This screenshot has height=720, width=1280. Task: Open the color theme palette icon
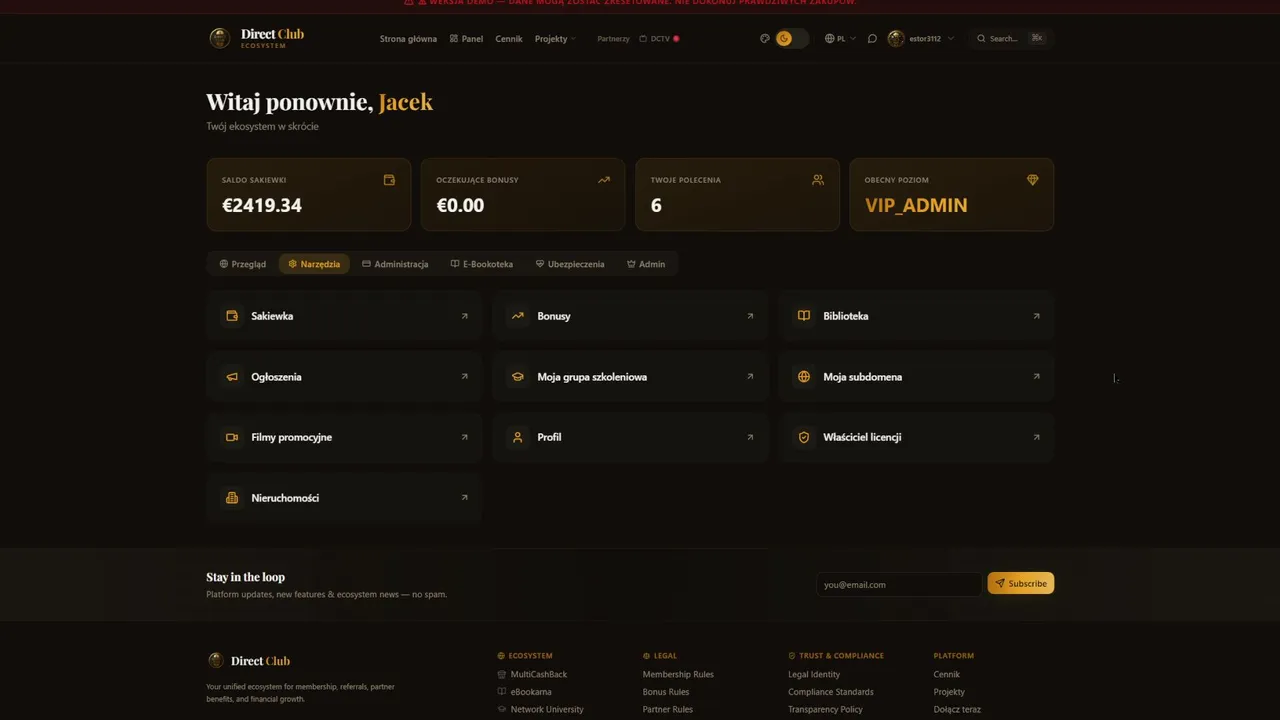(765, 38)
